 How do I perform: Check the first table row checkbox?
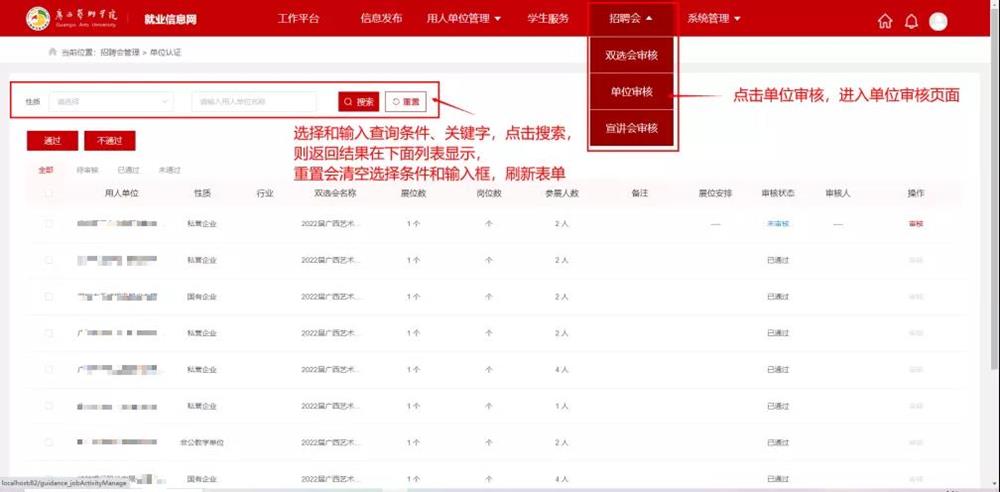click(49, 224)
